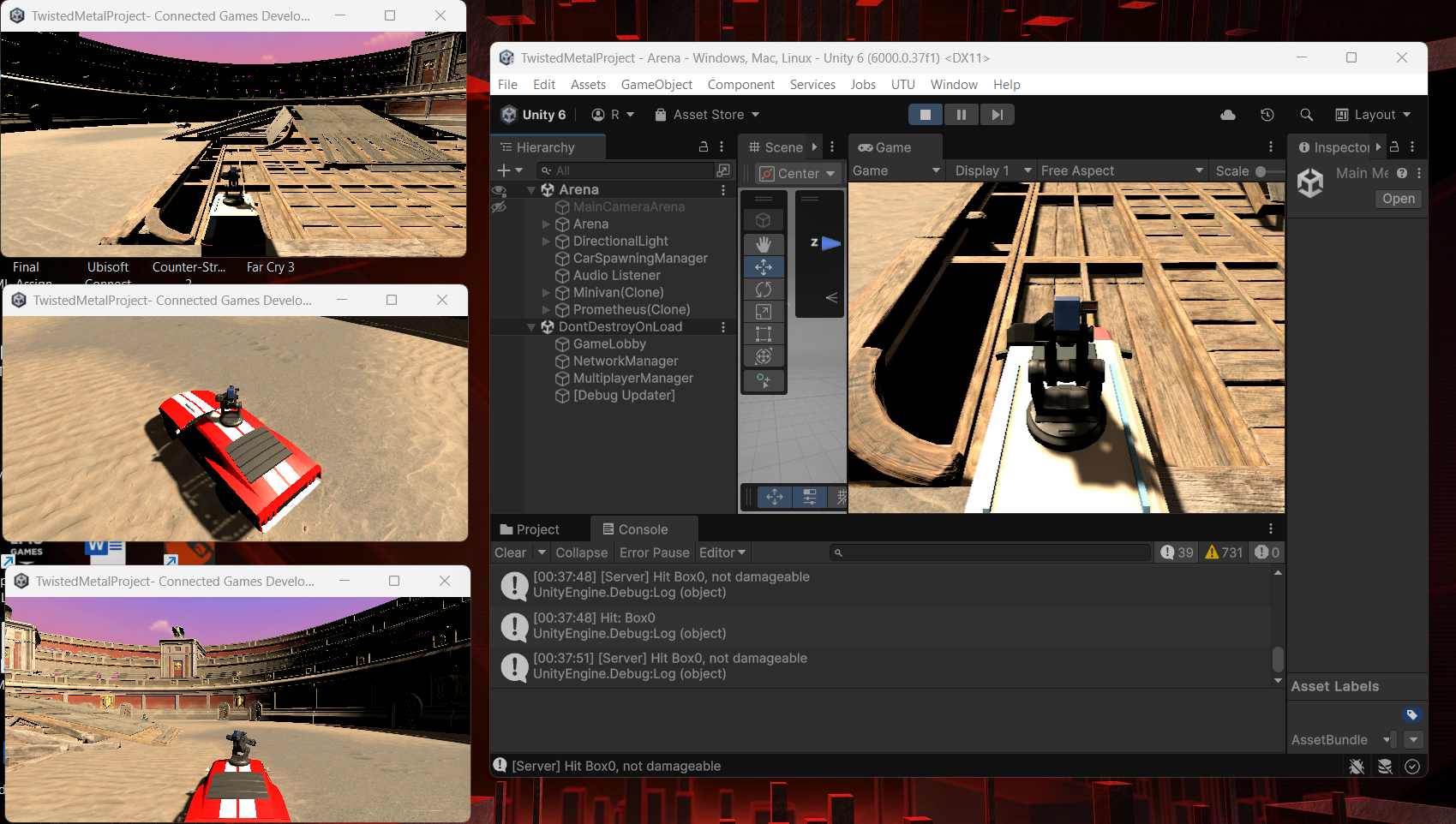Select the Hand view tool in Scene

[764, 244]
